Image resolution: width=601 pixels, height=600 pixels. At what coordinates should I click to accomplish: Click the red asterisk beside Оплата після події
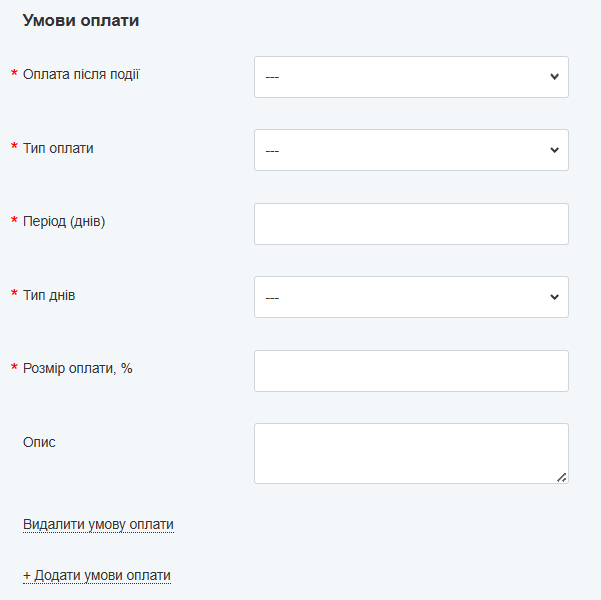[x=14, y=75]
